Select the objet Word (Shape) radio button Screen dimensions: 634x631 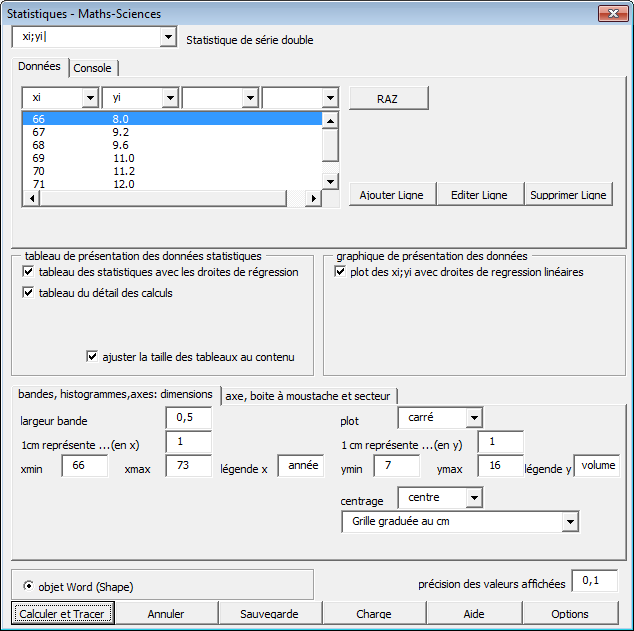pyautogui.click(x=28, y=585)
